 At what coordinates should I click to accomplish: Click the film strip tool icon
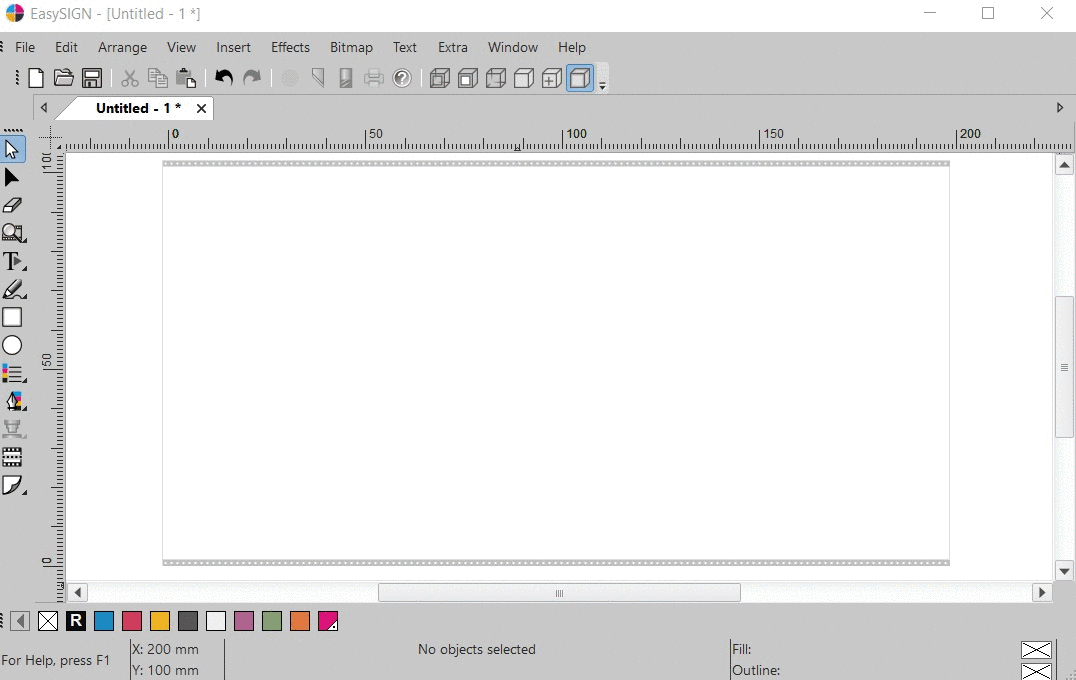pyautogui.click(x=12, y=457)
